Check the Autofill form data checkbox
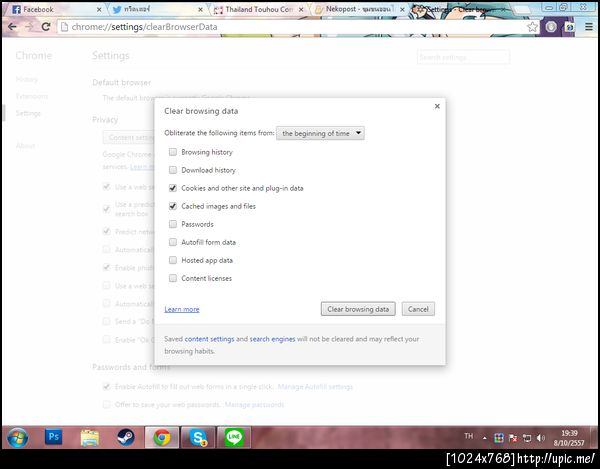 [x=173, y=242]
